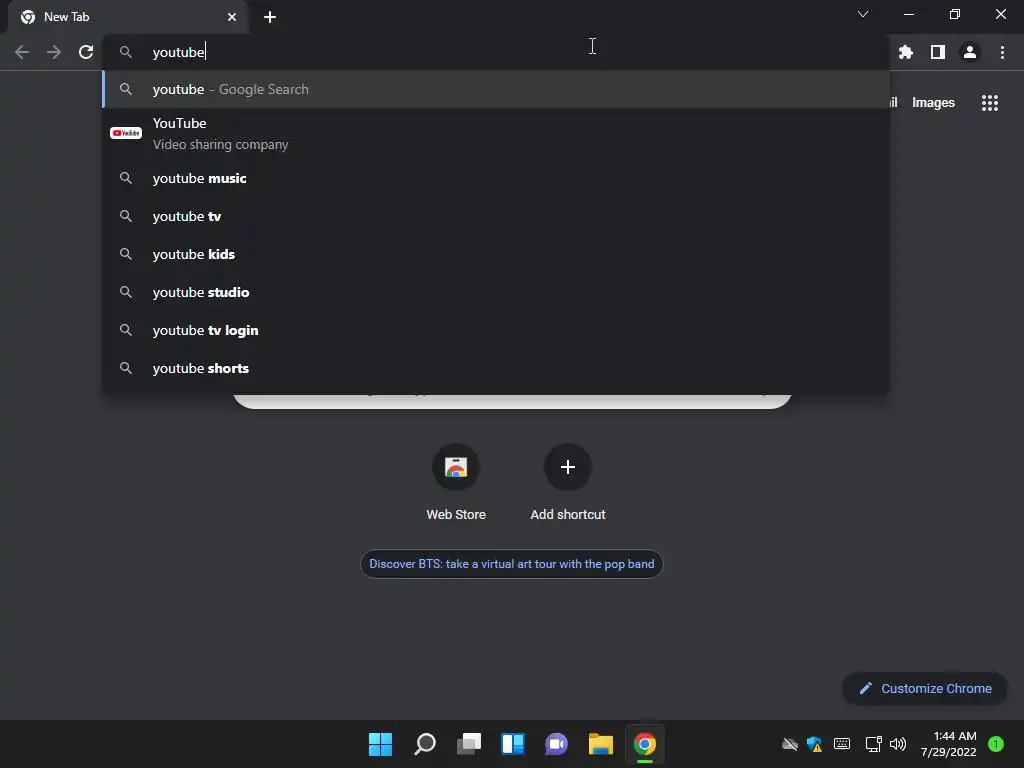Screen dimensions: 1024x768
Task: Open Chrome's three-dot menu
Action: pyautogui.click(x=1002, y=52)
